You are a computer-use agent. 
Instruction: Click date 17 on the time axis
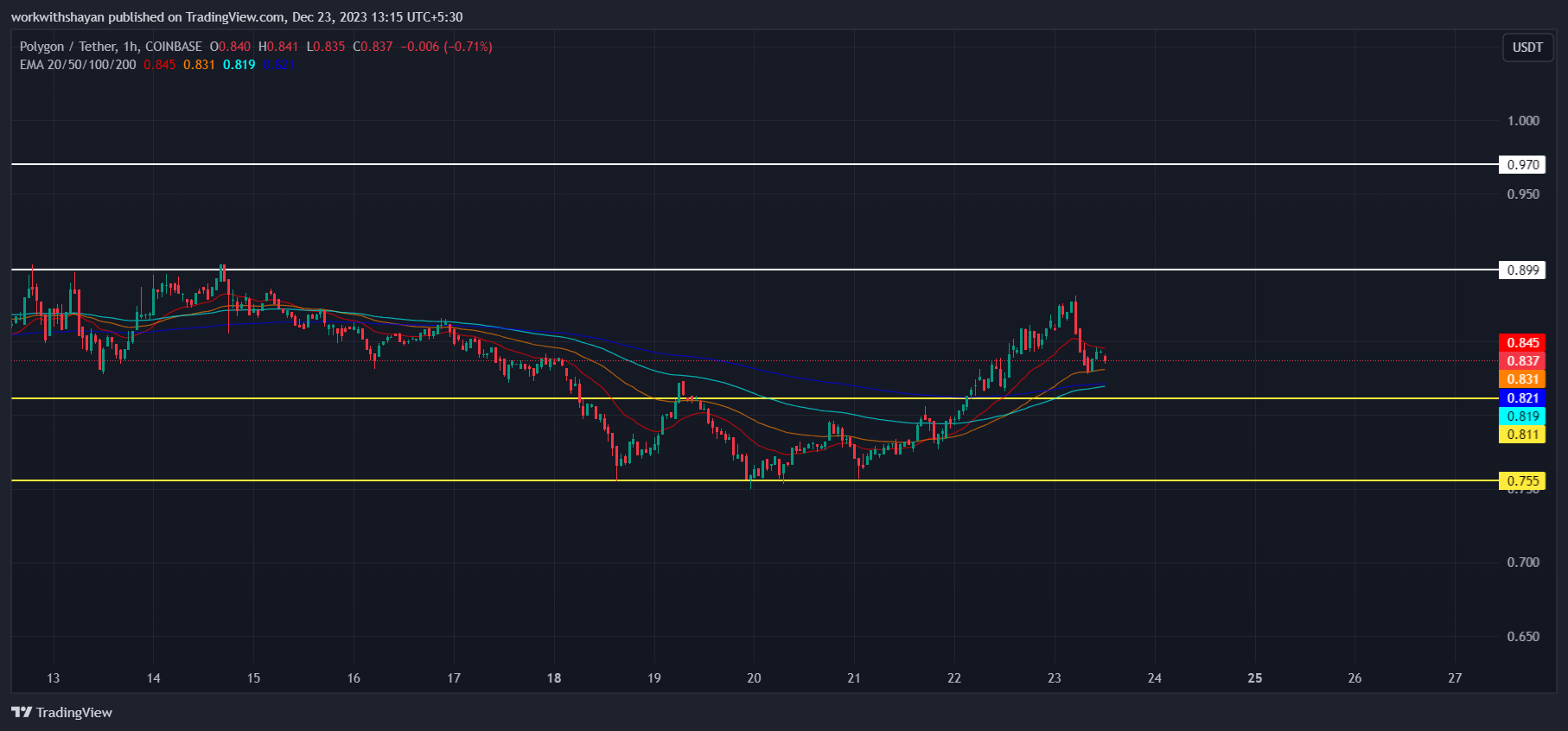[454, 677]
